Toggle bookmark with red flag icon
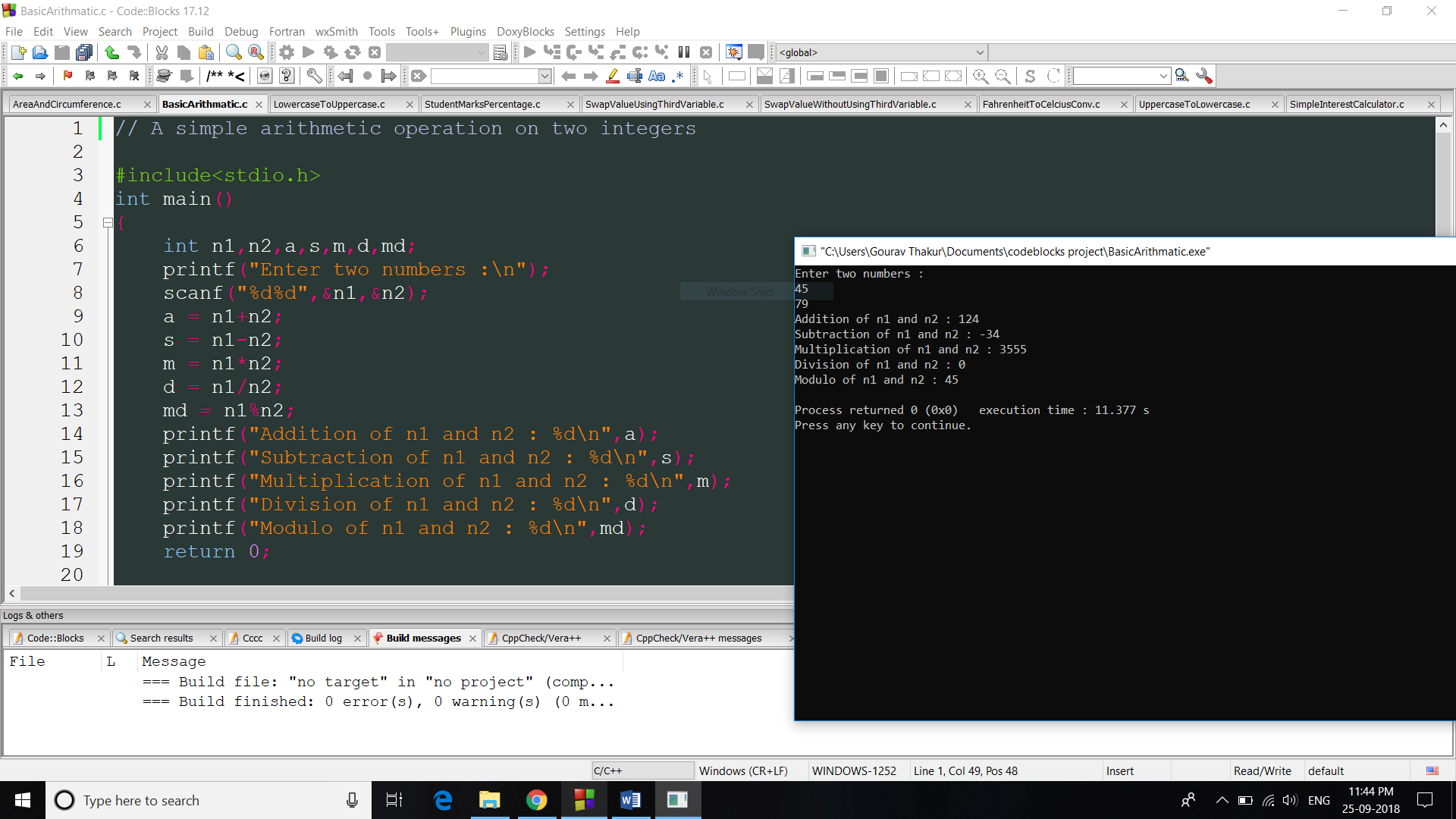 tap(67, 76)
